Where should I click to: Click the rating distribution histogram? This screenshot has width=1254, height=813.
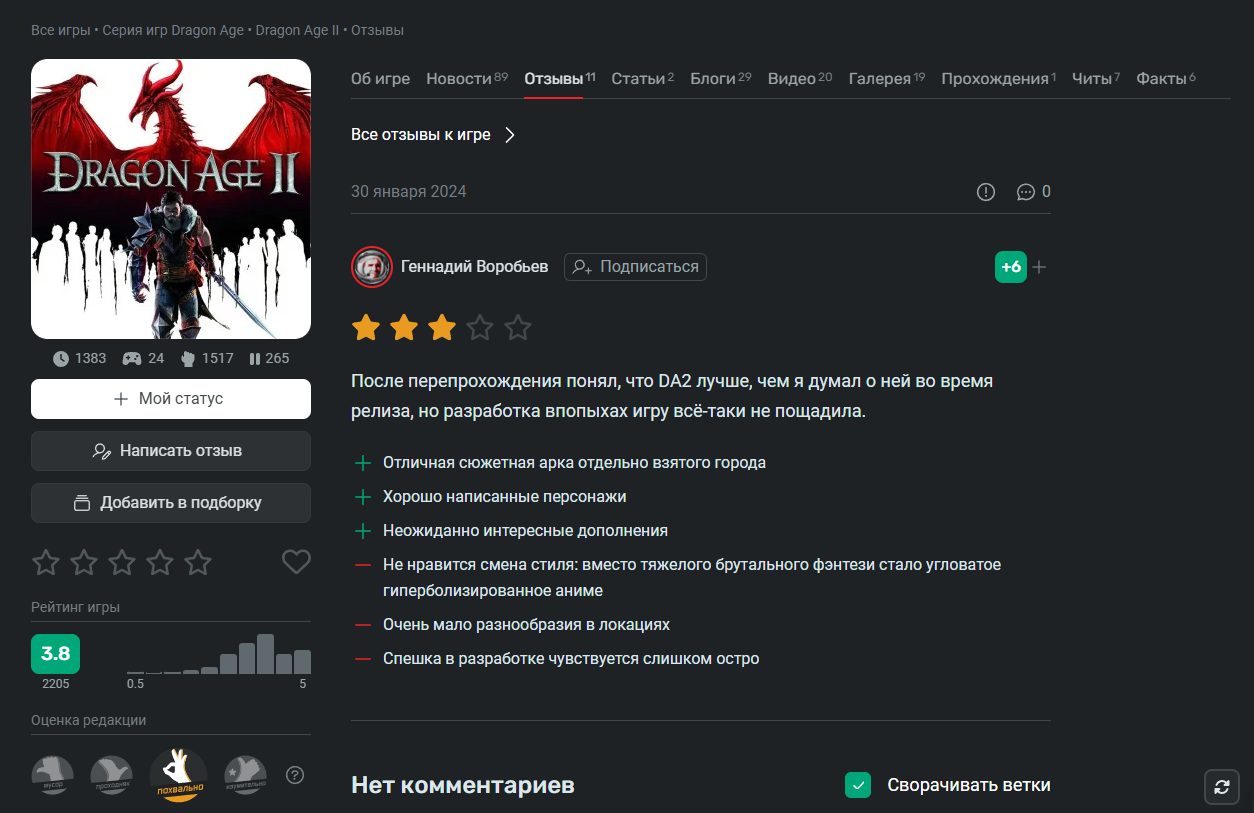[218, 654]
